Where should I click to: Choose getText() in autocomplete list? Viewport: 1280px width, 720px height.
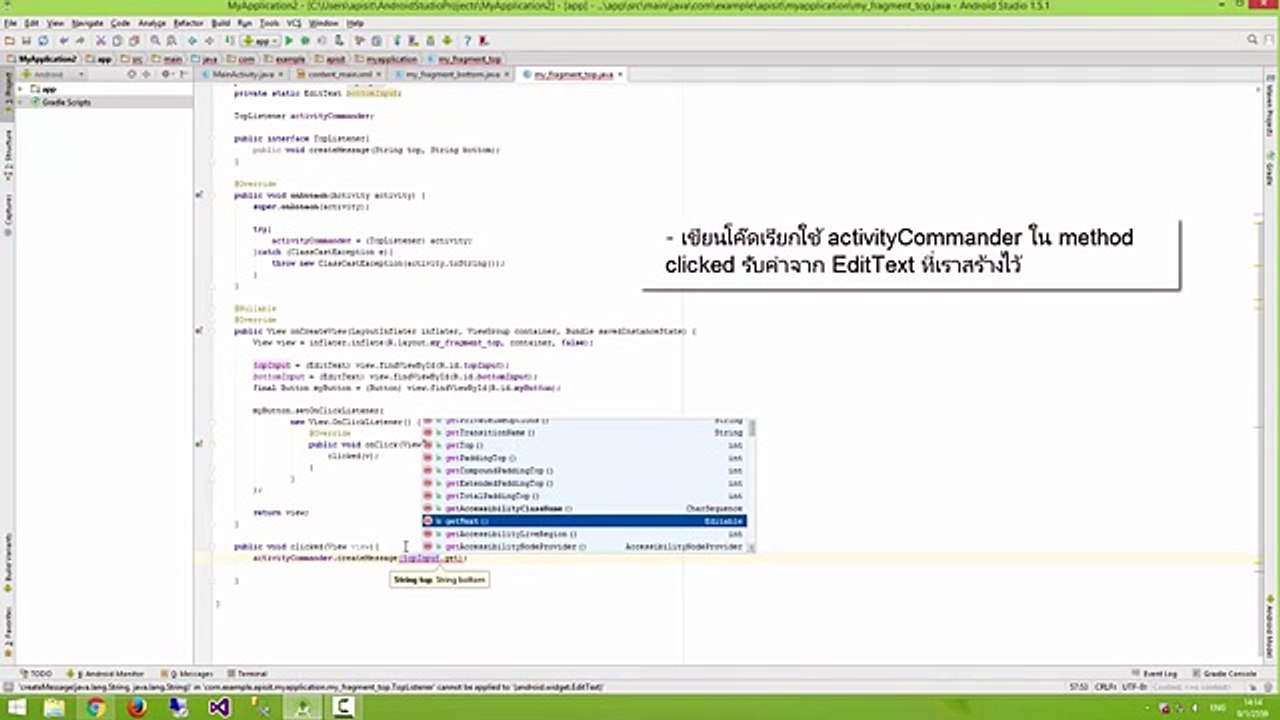point(584,521)
